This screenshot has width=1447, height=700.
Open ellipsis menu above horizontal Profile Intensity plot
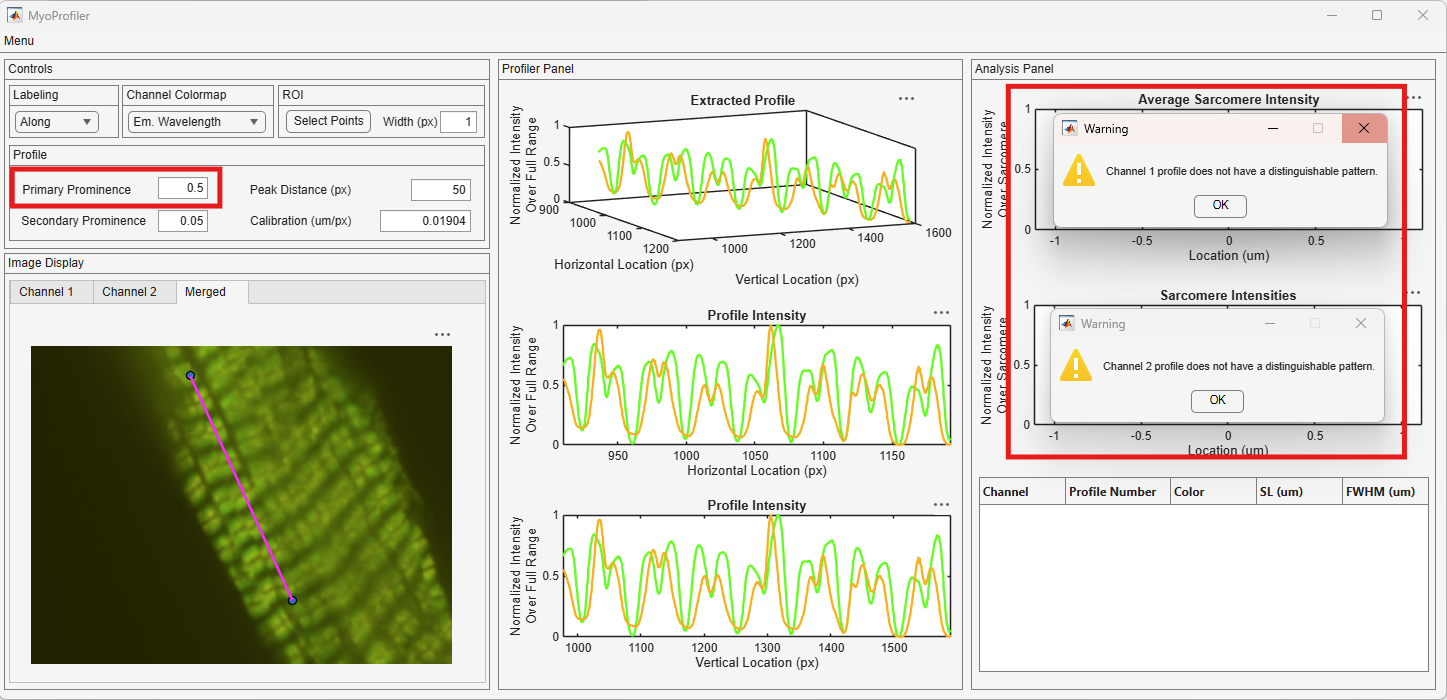pyautogui.click(x=941, y=313)
